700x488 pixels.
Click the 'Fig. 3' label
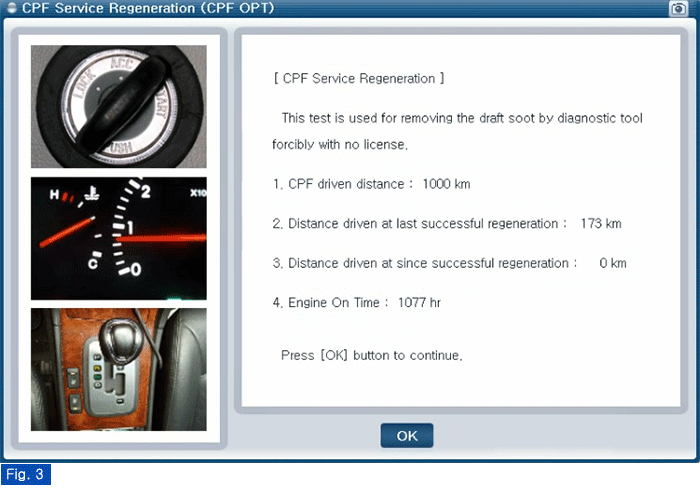pos(25,474)
